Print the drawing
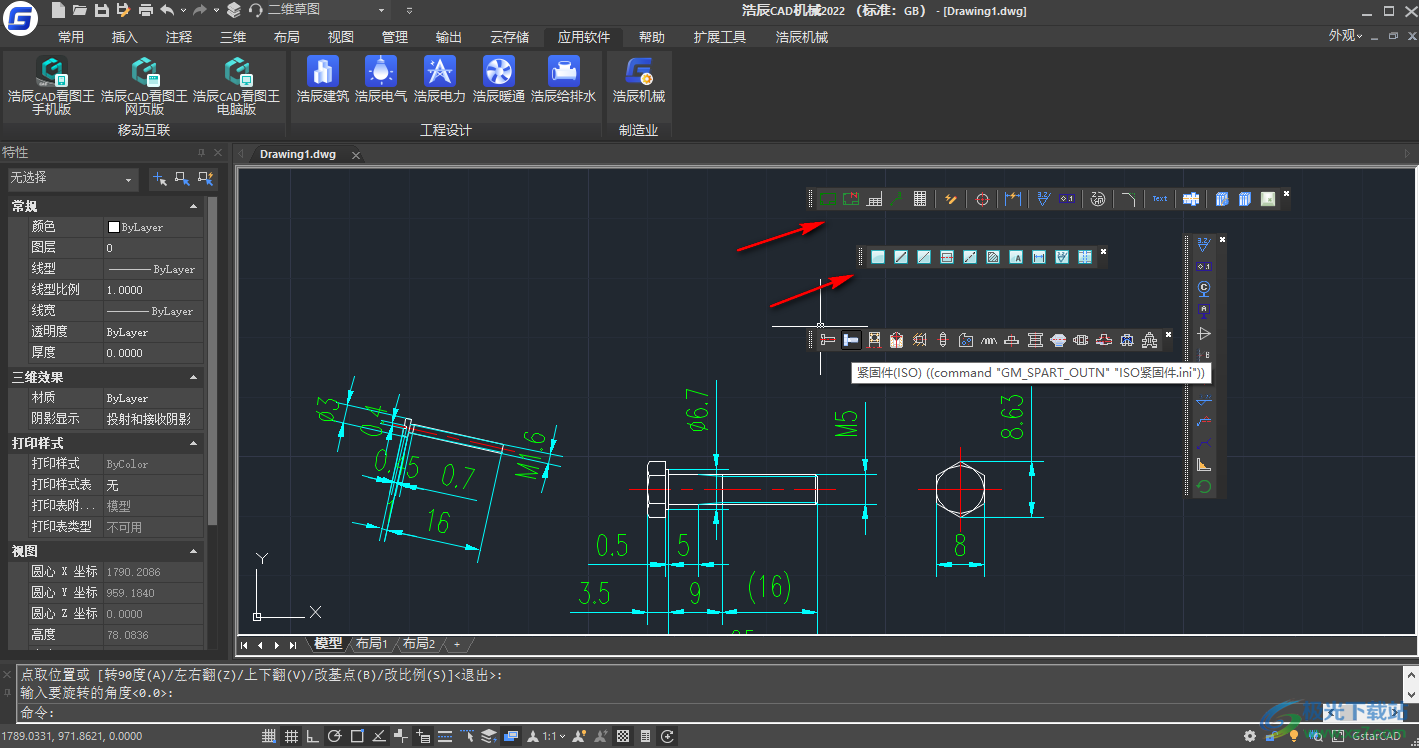Screen dimensions: 1419x749 tap(146, 10)
